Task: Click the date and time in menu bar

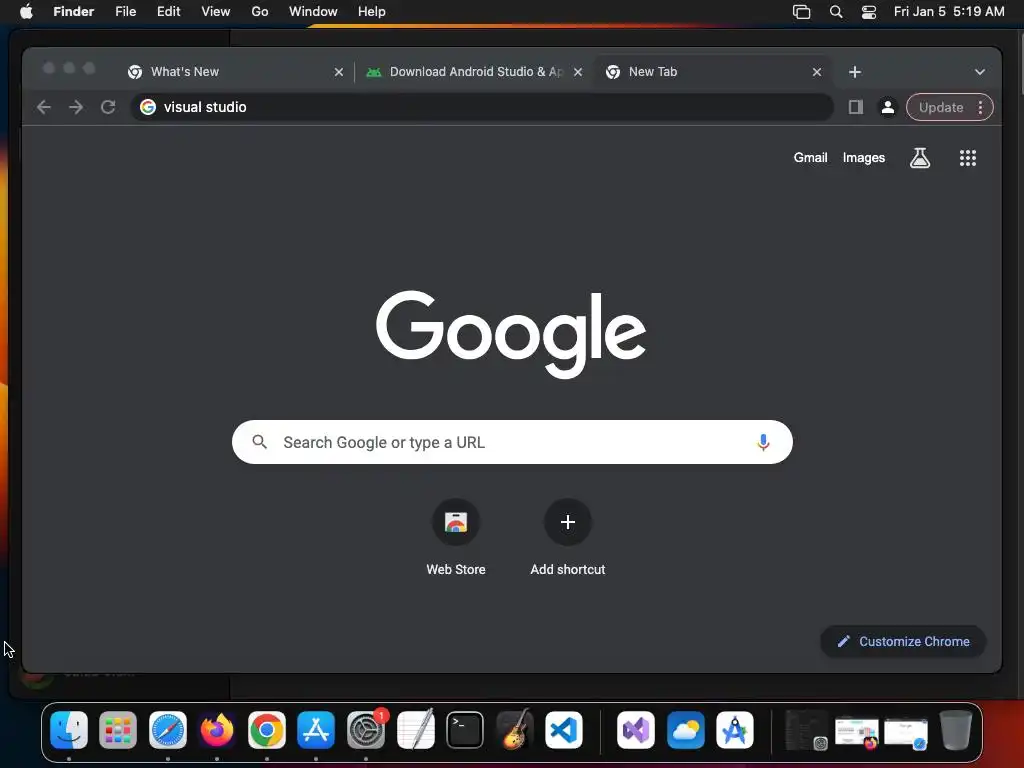Action: point(949,11)
